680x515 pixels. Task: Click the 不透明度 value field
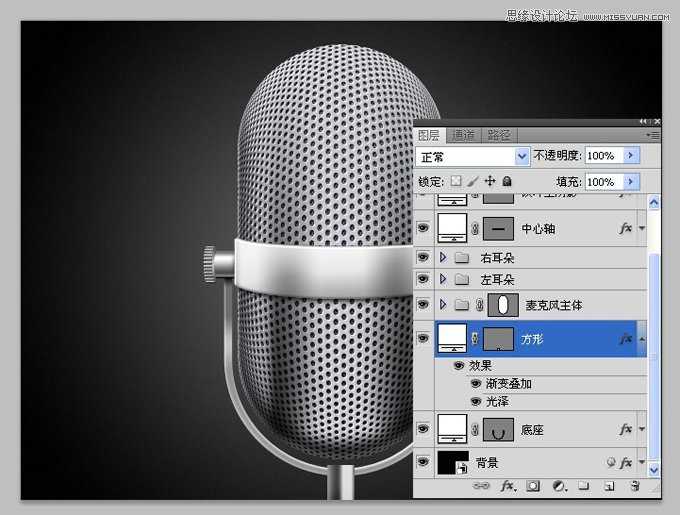tap(604, 155)
